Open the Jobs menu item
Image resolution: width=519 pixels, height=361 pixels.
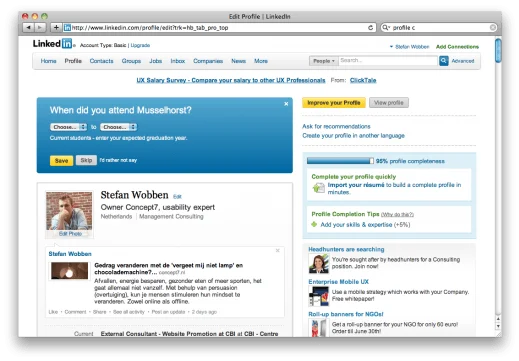[155, 61]
